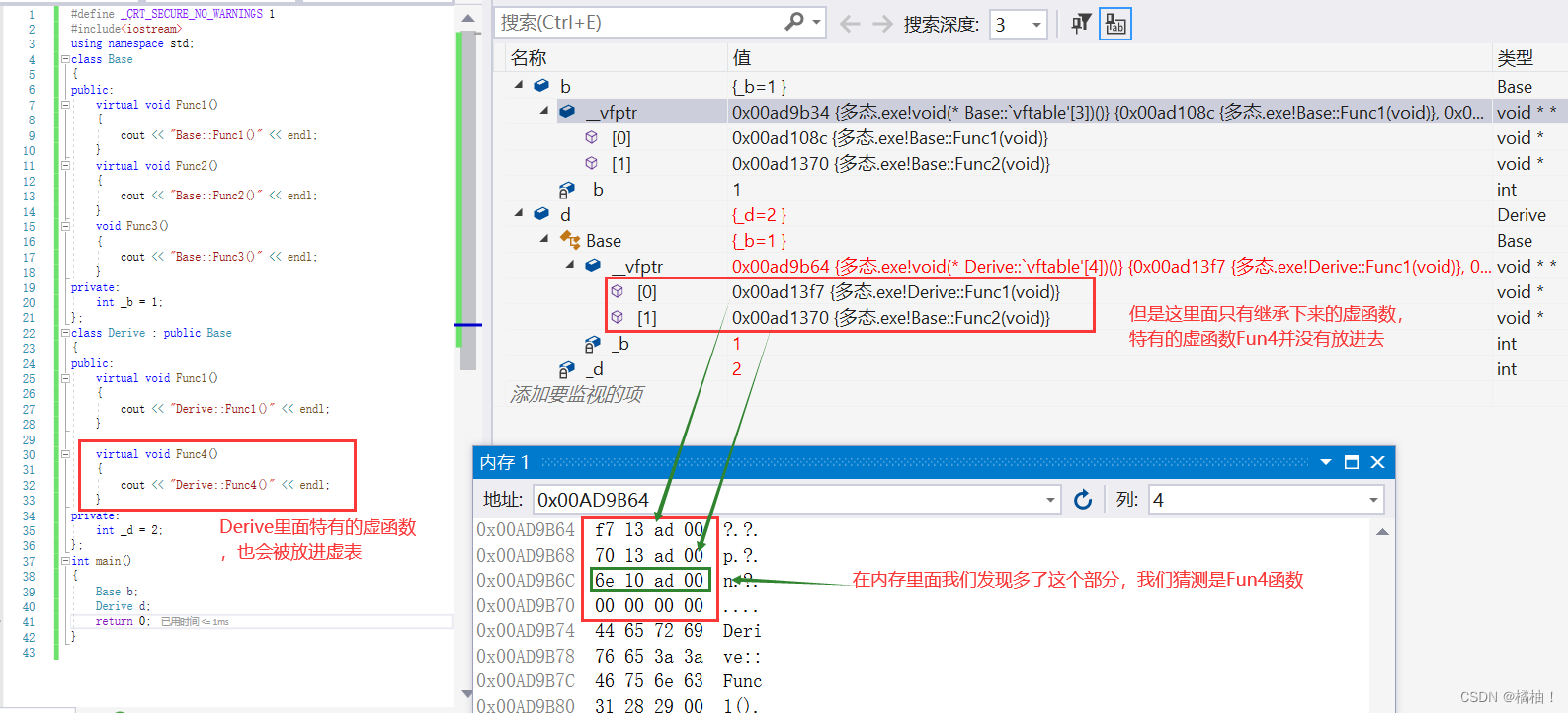Click the pin filter icon in the watch toolbar

[x=1082, y=24]
